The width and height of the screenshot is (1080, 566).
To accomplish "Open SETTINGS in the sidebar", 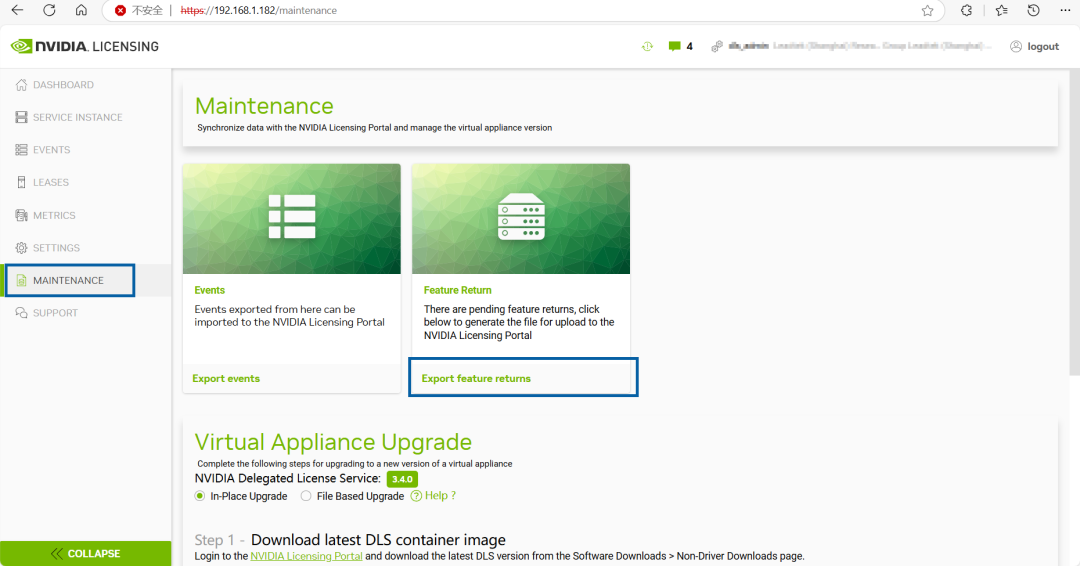I will pos(56,248).
